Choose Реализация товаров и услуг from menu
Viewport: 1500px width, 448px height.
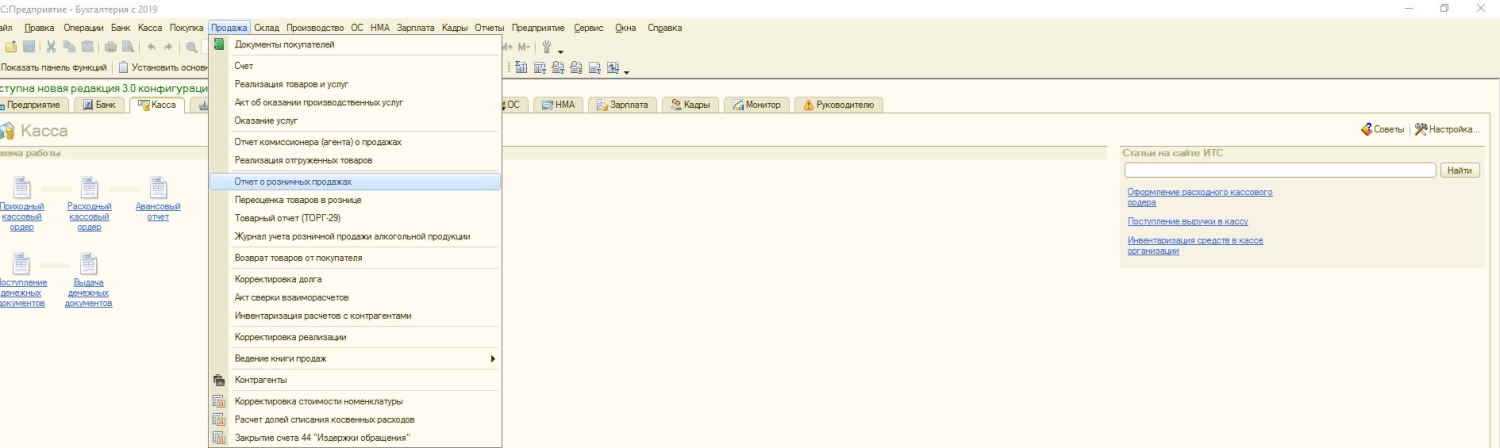pyautogui.click(x=291, y=84)
